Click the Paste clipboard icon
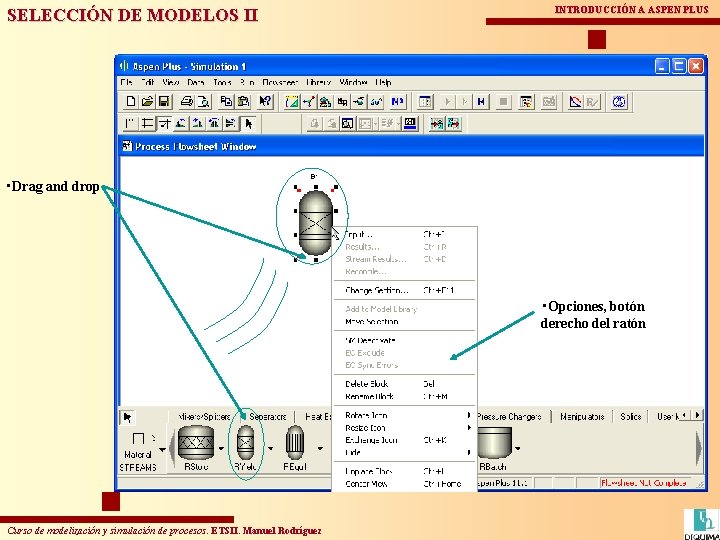The width and height of the screenshot is (720, 540). (243, 101)
